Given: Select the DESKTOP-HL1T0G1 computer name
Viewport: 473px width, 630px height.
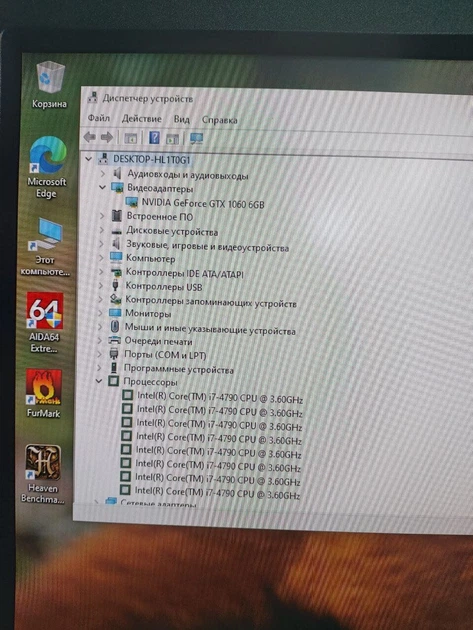Looking at the screenshot, I should click(152, 159).
